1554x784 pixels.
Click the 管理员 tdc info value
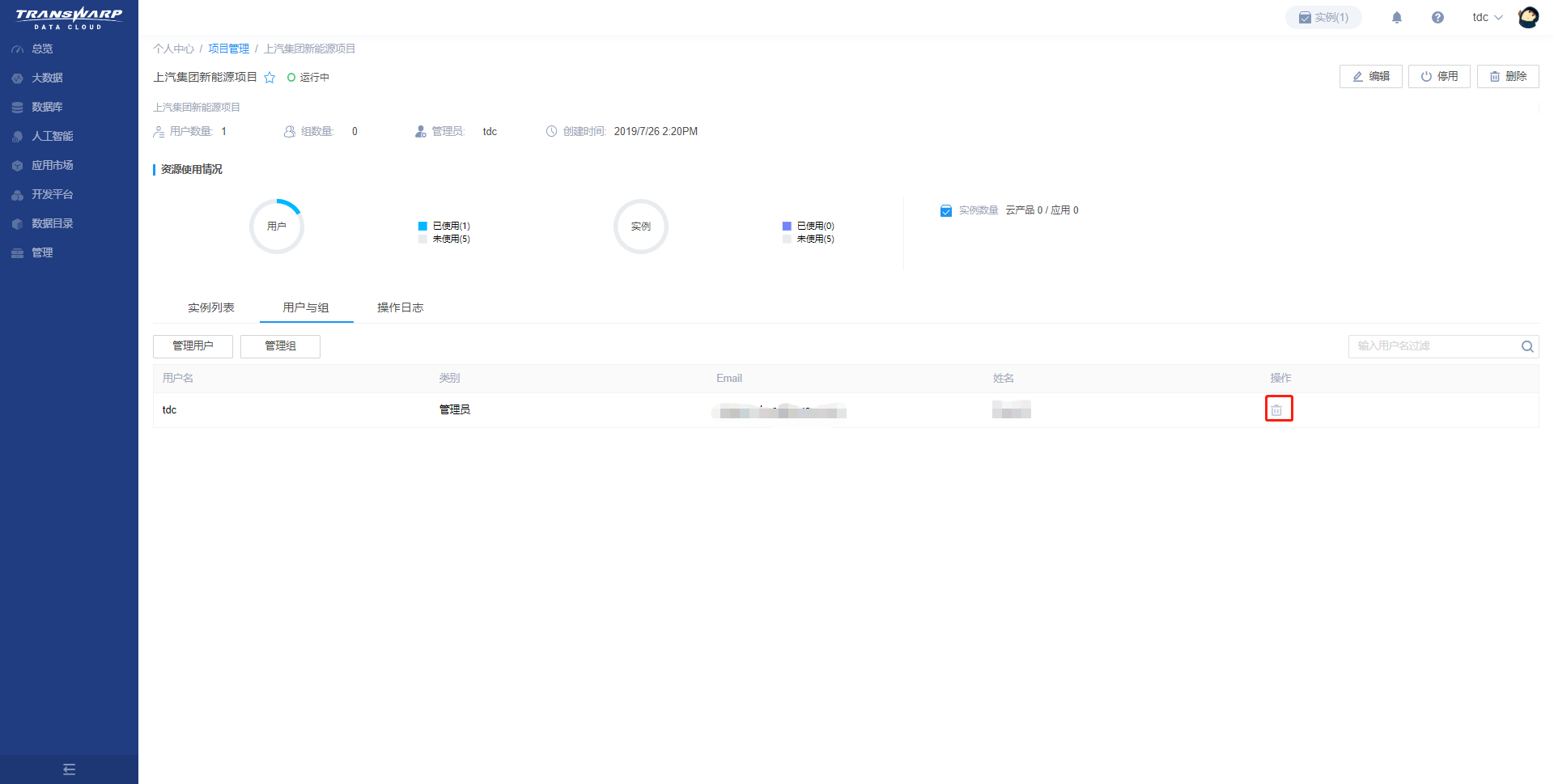click(490, 131)
